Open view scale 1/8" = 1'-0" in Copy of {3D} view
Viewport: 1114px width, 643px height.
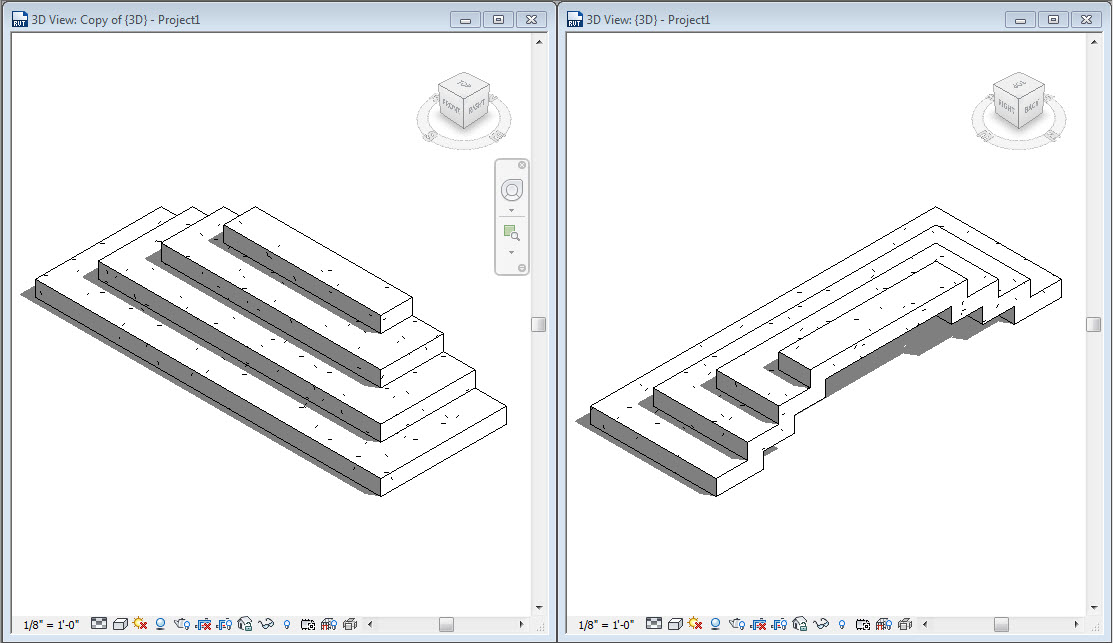coord(51,625)
